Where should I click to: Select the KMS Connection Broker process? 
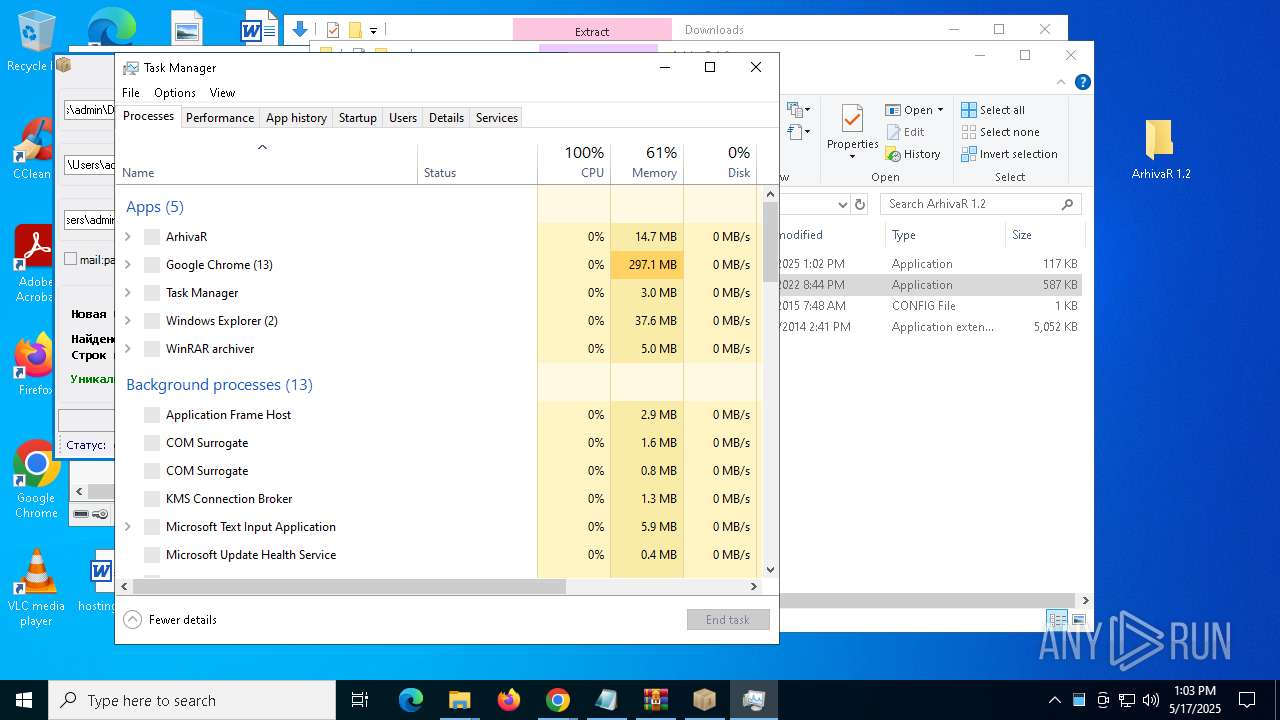[x=437, y=499]
